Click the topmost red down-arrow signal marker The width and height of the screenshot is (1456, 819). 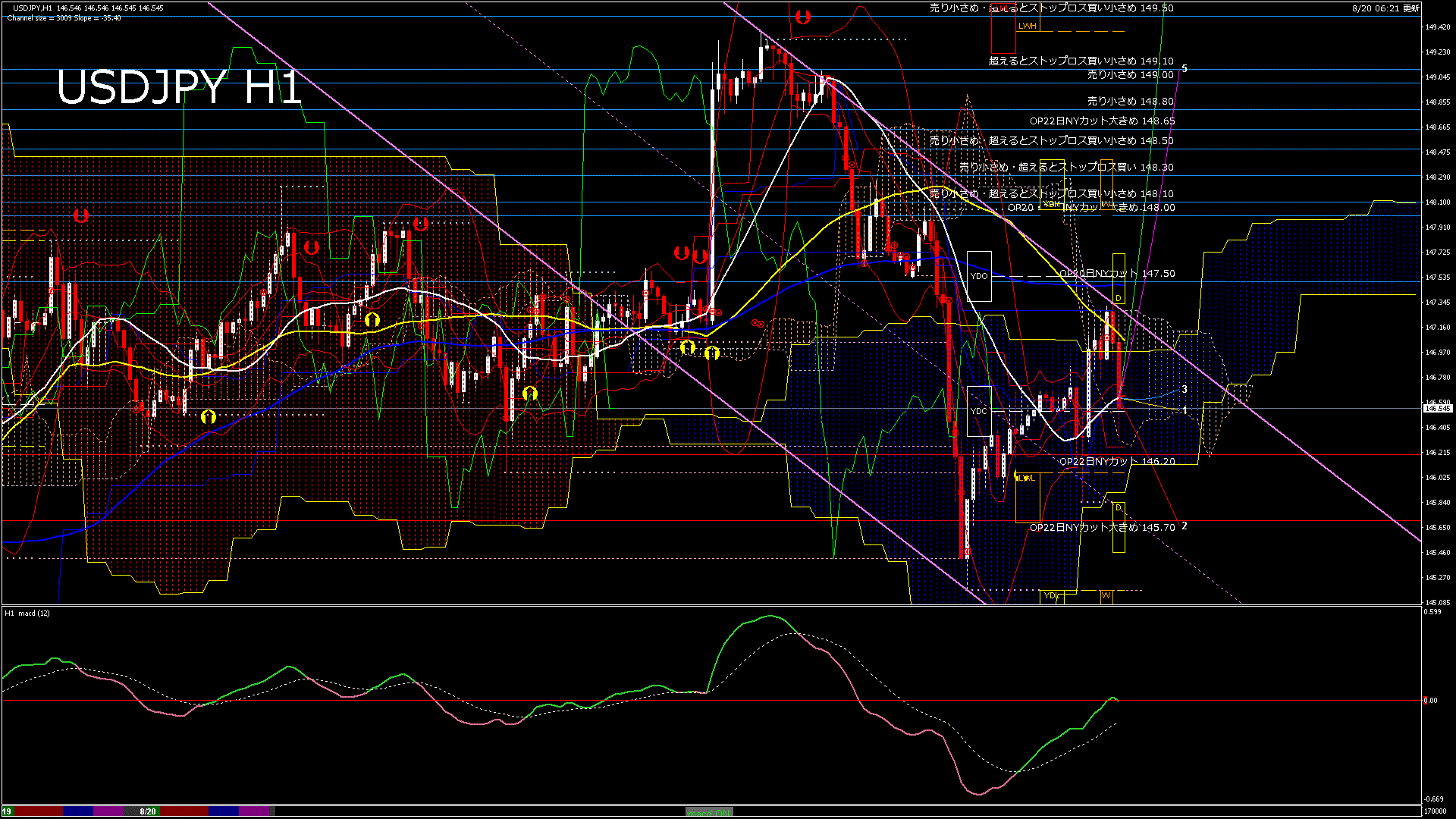click(x=802, y=17)
